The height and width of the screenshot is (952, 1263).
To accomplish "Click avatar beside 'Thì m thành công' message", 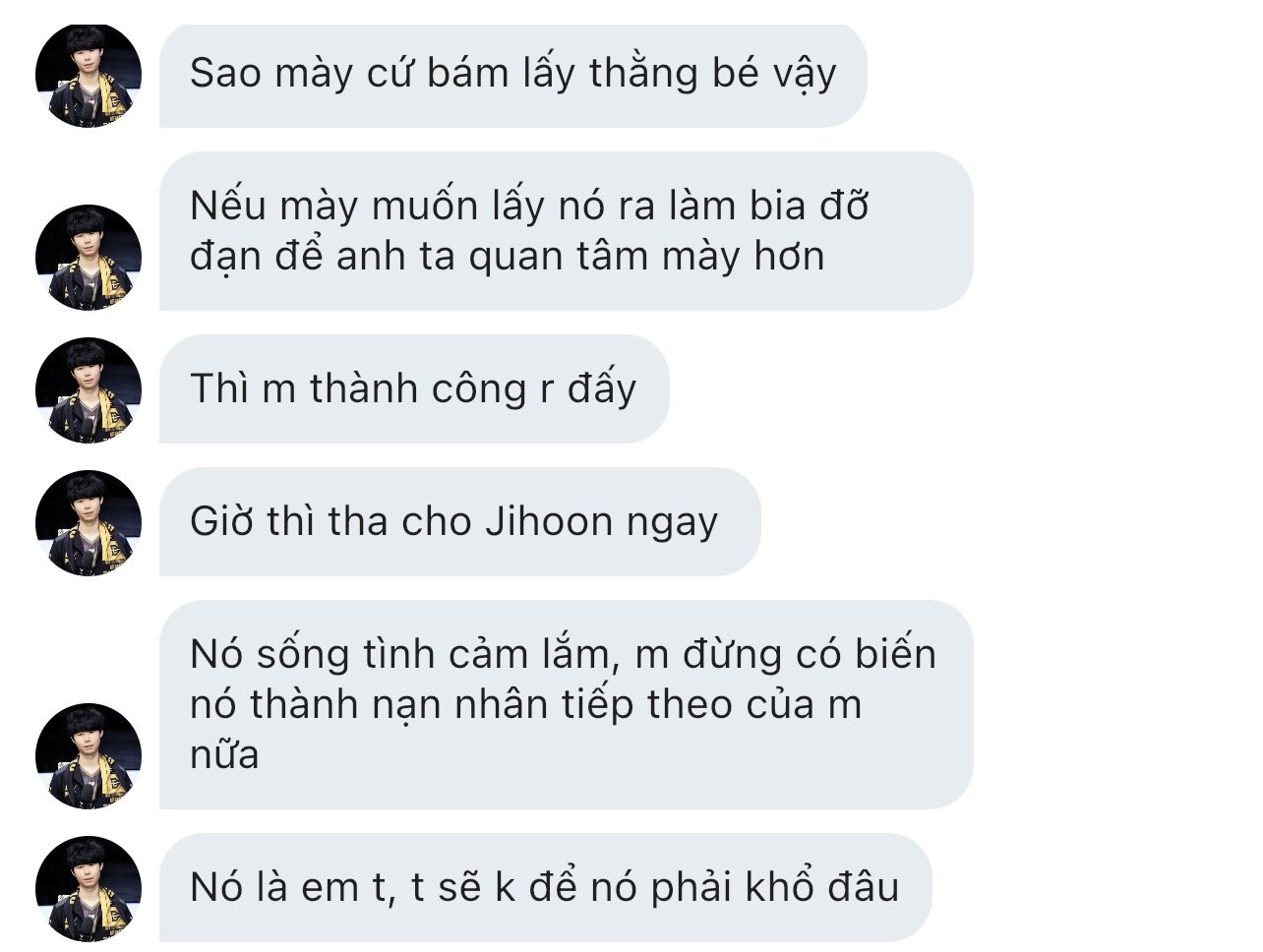I will (89, 390).
